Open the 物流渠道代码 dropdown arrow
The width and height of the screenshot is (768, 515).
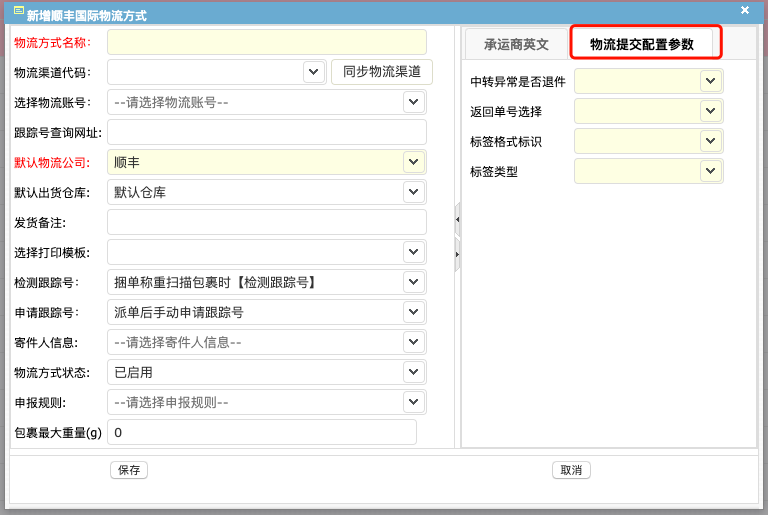point(314,72)
